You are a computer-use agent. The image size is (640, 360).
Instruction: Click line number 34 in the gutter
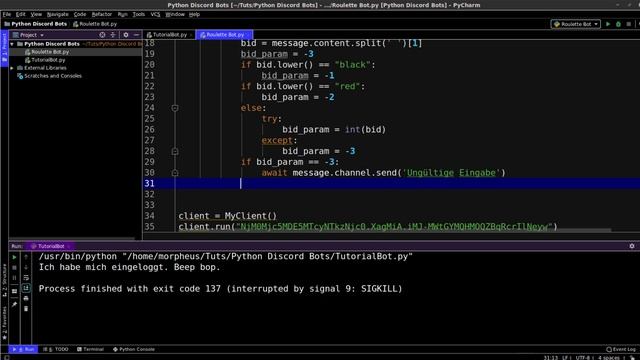click(x=149, y=216)
